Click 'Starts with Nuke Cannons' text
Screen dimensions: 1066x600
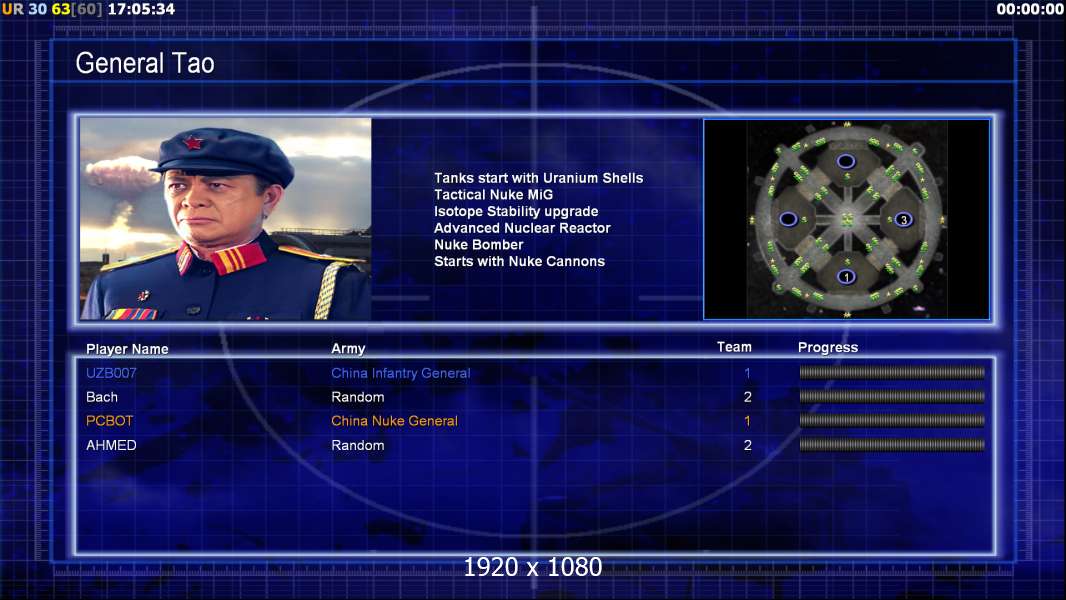(519, 261)
